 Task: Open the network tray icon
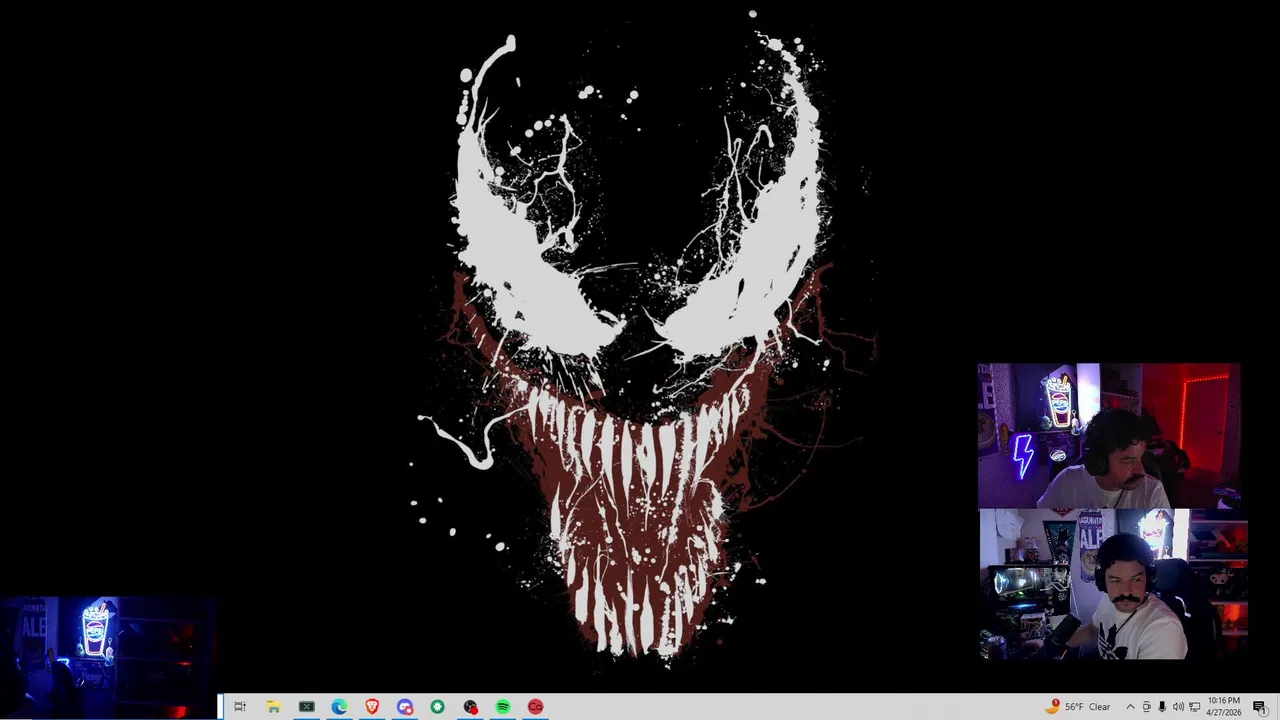pos(1194,707)
